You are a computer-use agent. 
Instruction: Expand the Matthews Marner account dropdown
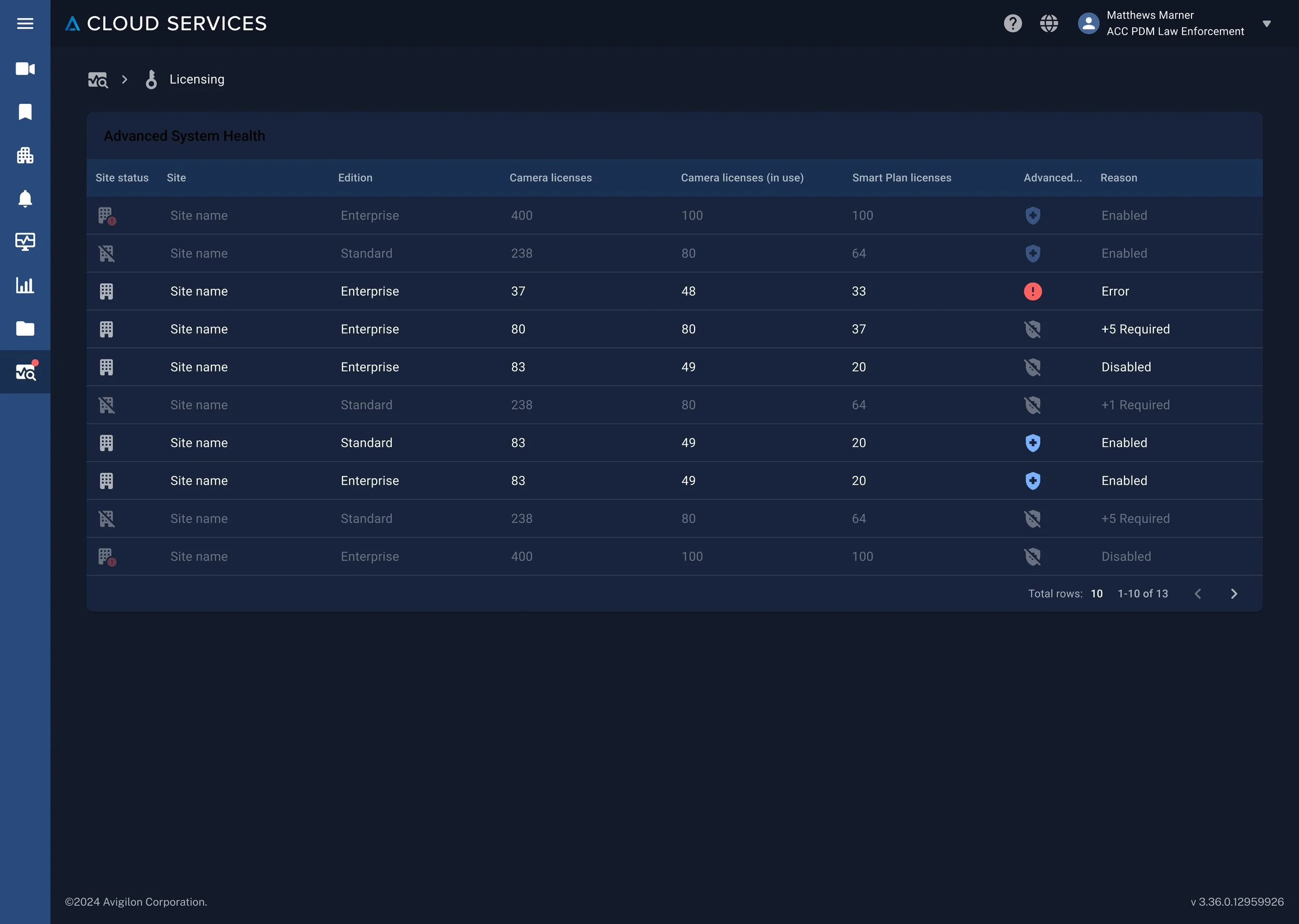1266,23
